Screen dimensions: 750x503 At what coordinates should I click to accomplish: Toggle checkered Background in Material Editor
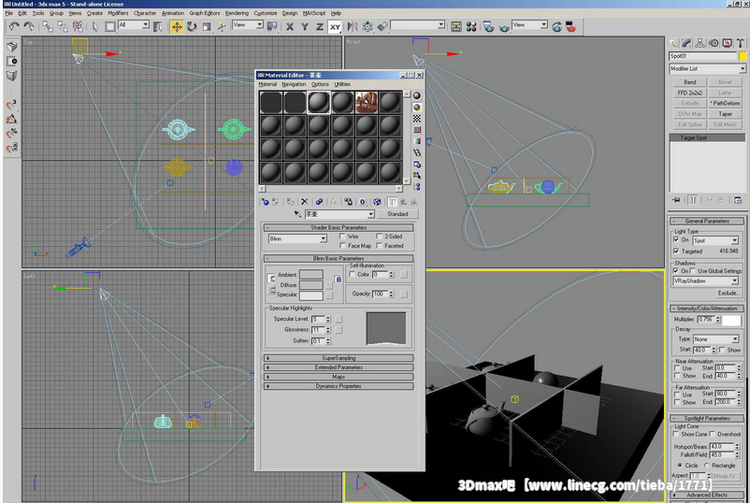(417, 119)
